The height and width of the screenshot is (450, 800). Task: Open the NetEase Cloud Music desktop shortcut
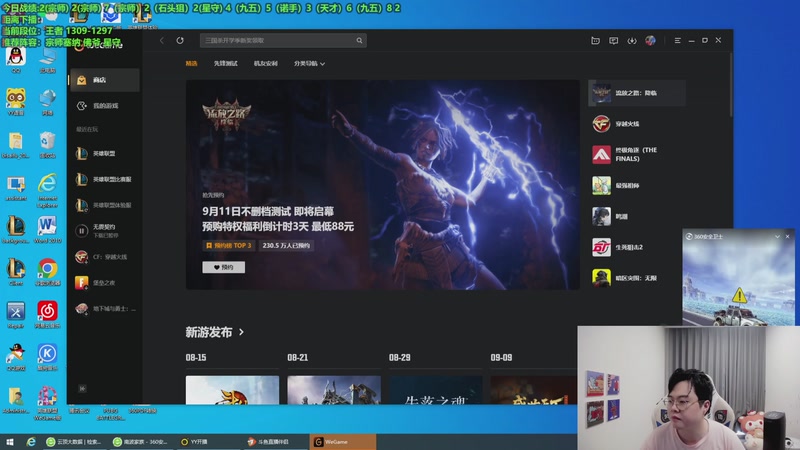47,315
